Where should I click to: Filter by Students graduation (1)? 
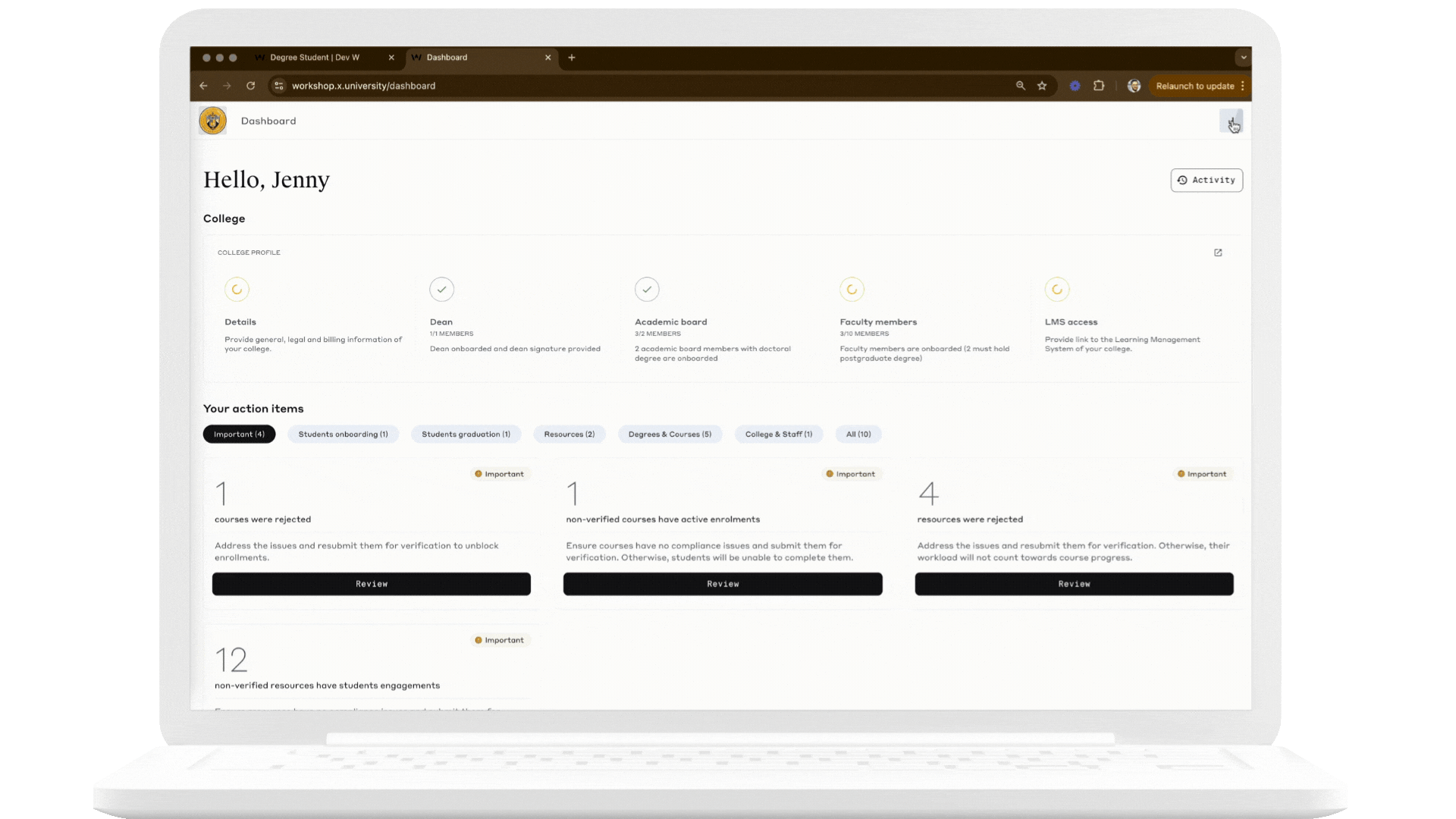[466, 434]
